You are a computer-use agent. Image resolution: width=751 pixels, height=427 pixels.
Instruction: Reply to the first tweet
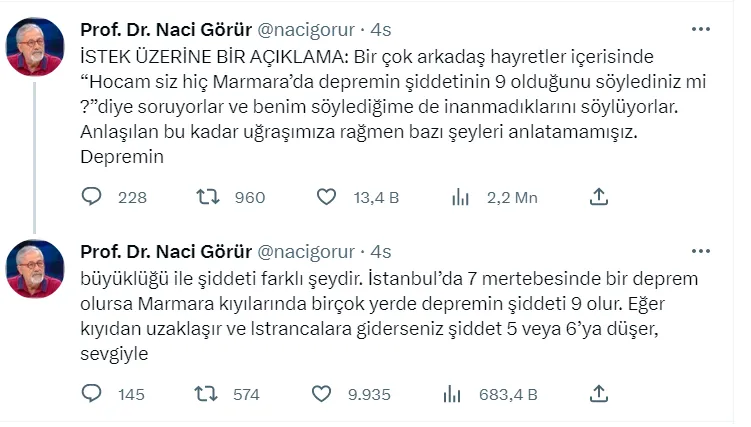pyautogui.click(x=92, y=197)
